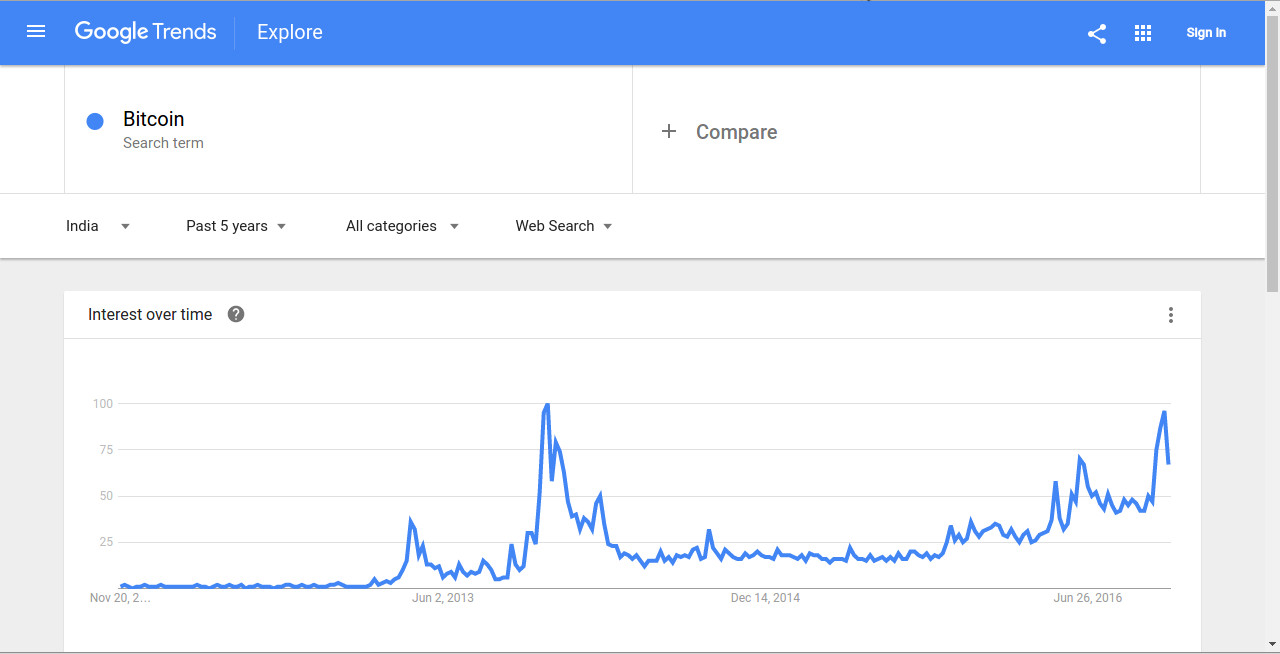Click the share icon in header
Image resolution: width=1280 pixels, height=654 pixels.
[x=1097, y=33]
